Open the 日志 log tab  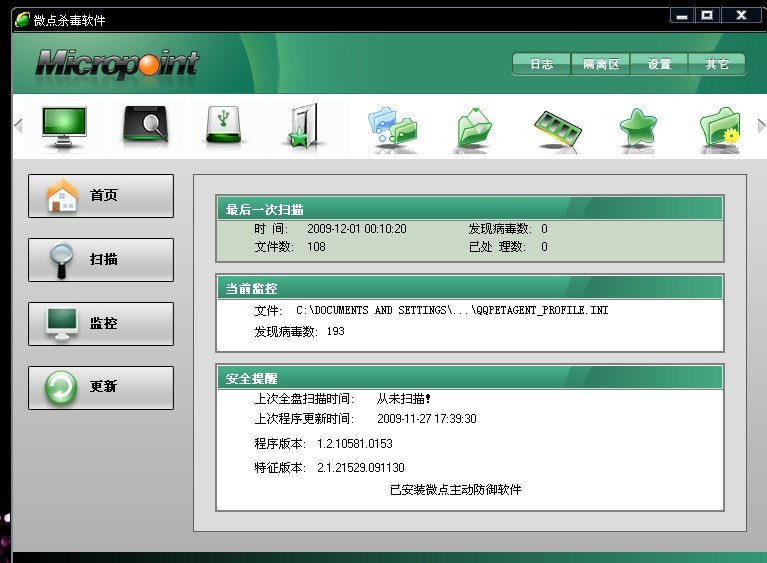tap(541, 64)
